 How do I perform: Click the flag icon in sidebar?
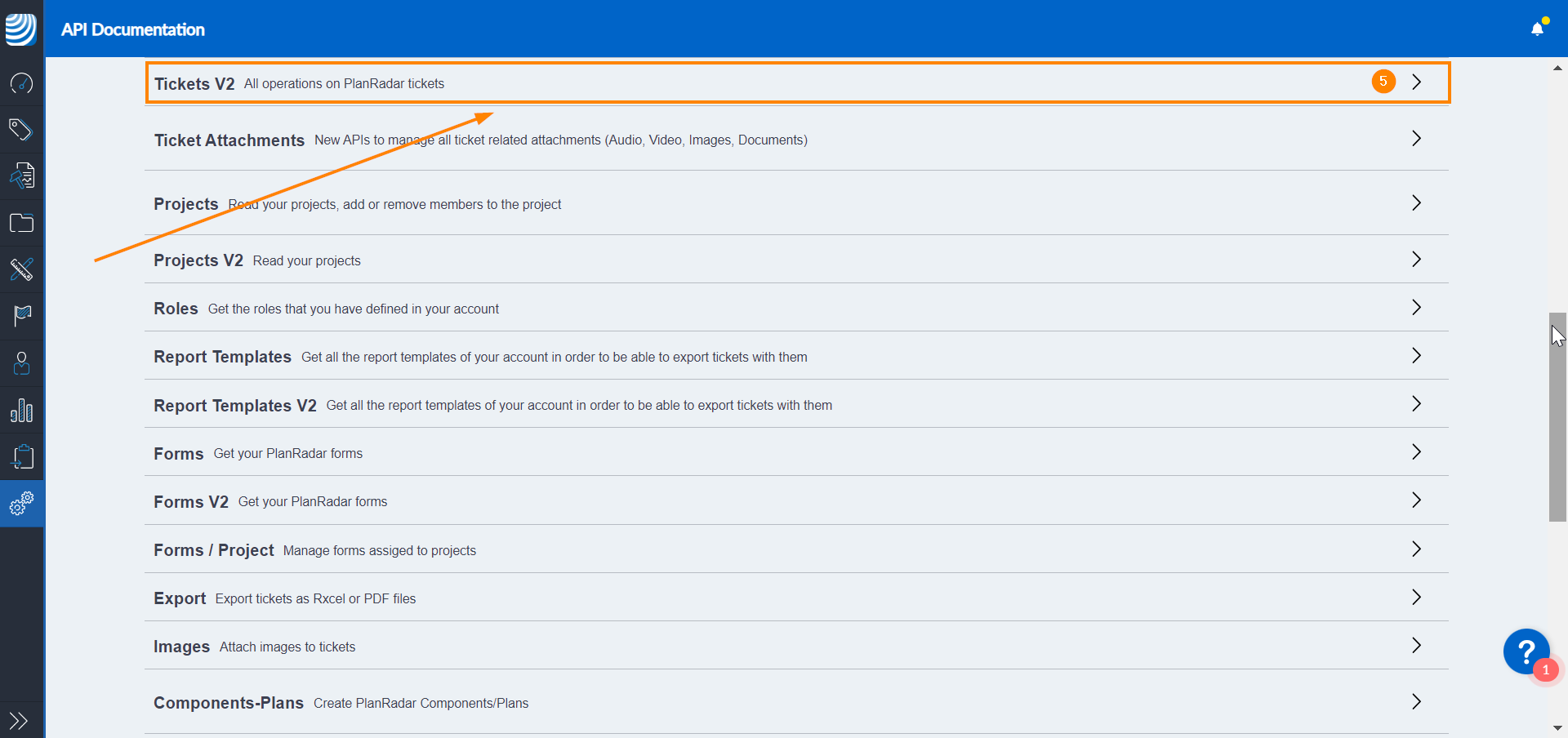[x=21, y=316]
